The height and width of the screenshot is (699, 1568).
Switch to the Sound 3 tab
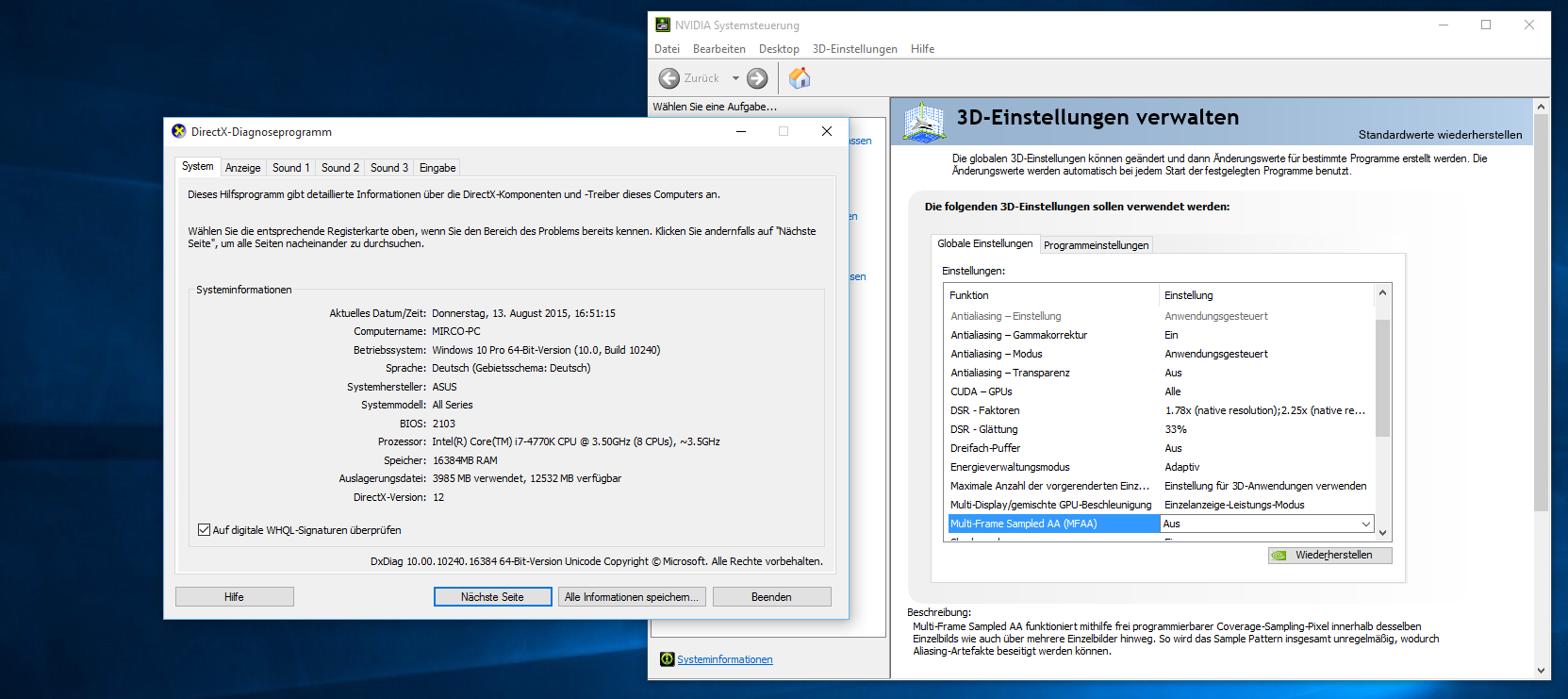coord(388,168)
